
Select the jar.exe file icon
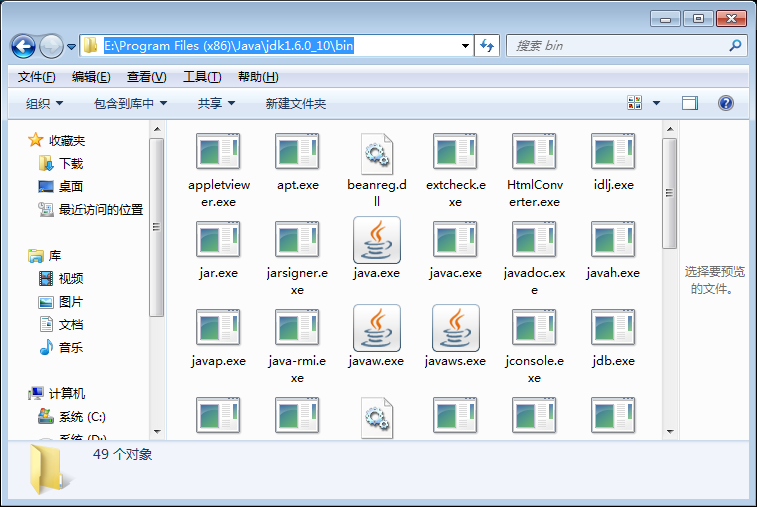click(218, 240)
